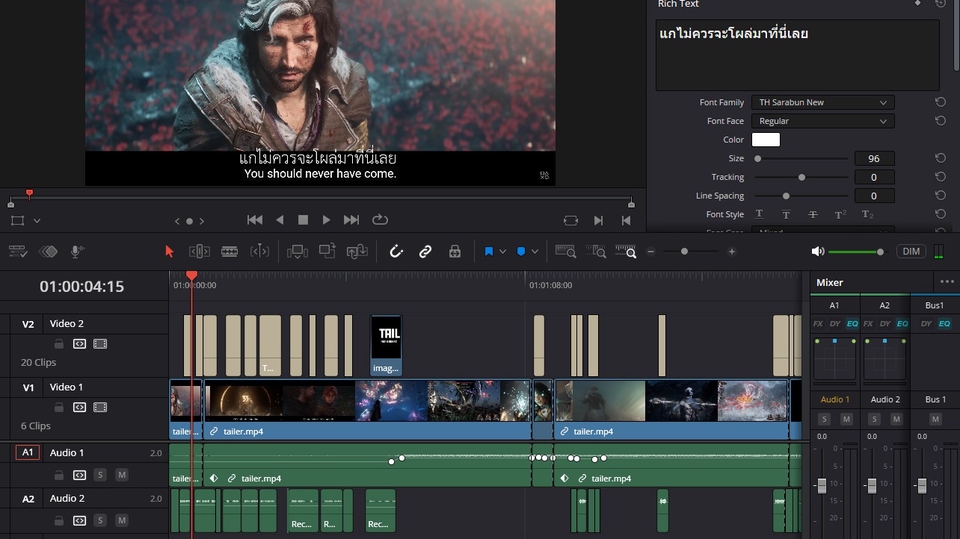The height and width of the screenshot is (539, 960).
Task: Toggle timeline snapping magnet icon
Action: pos(396,252)
